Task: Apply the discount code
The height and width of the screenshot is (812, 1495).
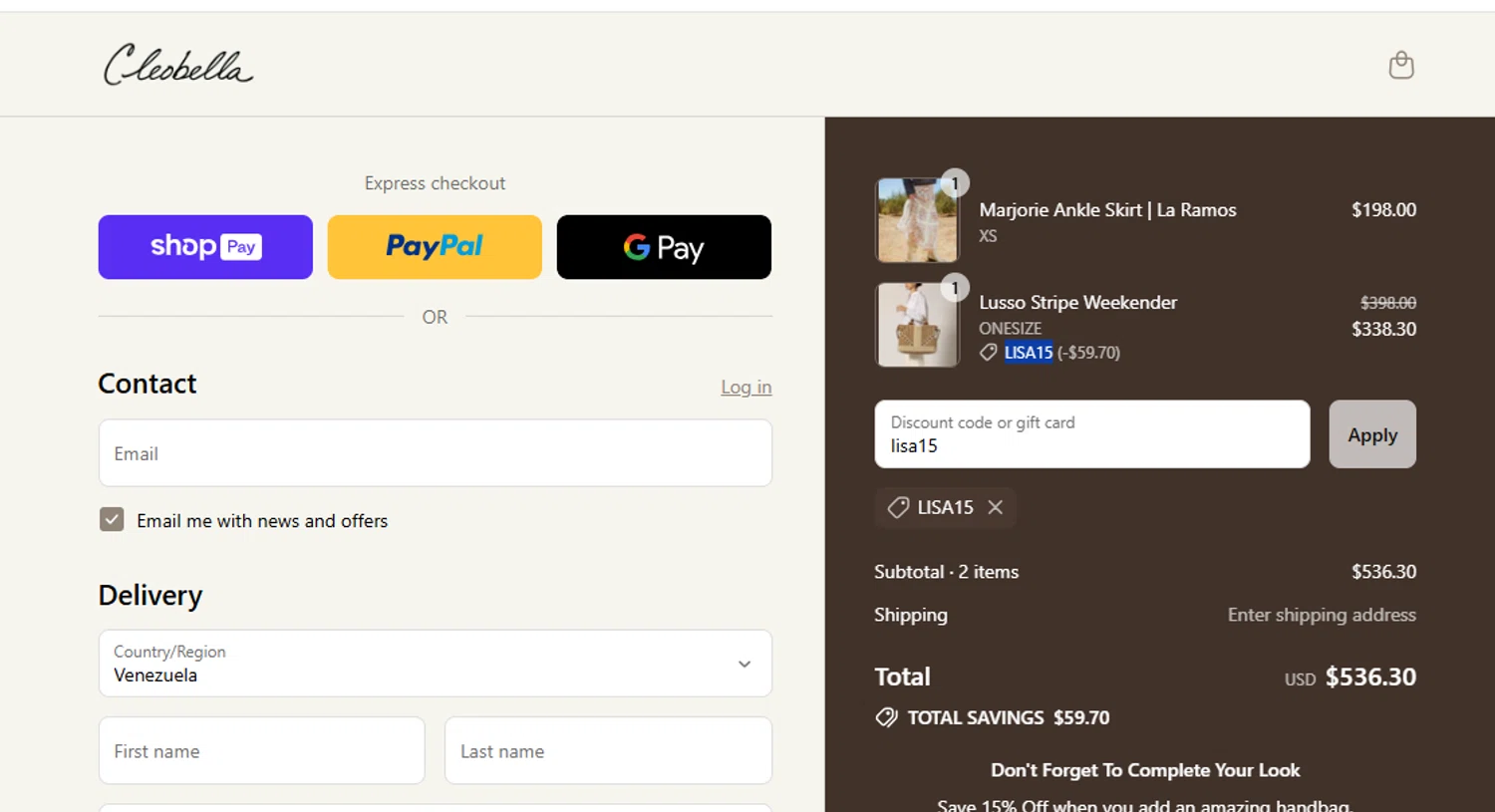Action: 1372,434
